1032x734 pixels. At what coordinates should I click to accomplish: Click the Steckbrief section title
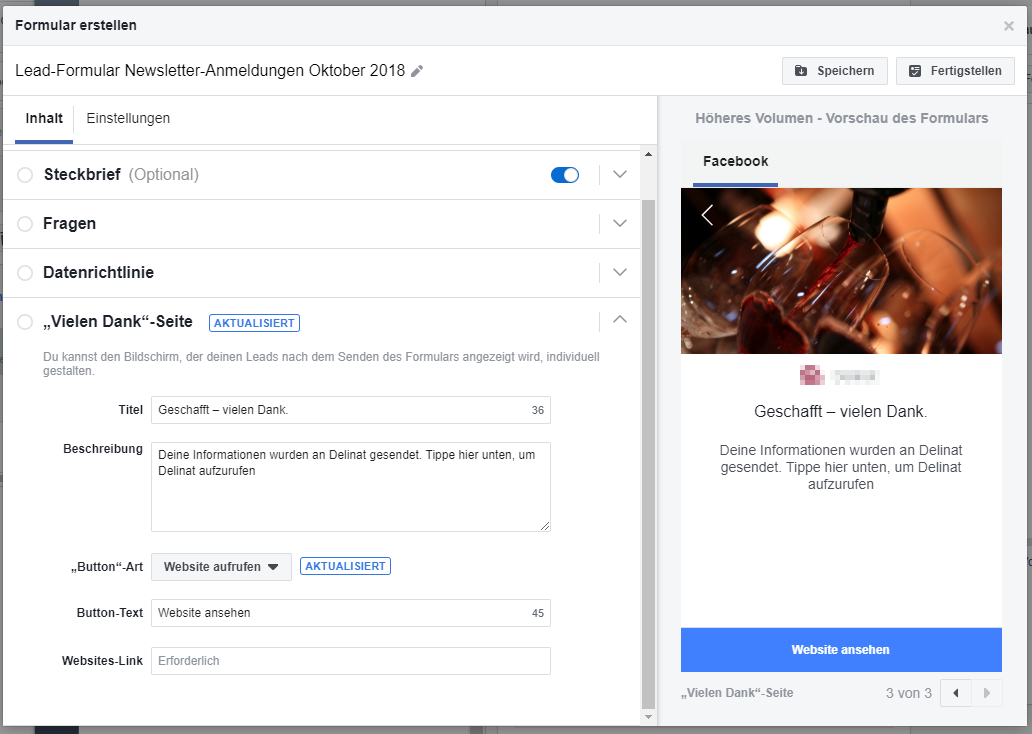click(x=82, y=174)
